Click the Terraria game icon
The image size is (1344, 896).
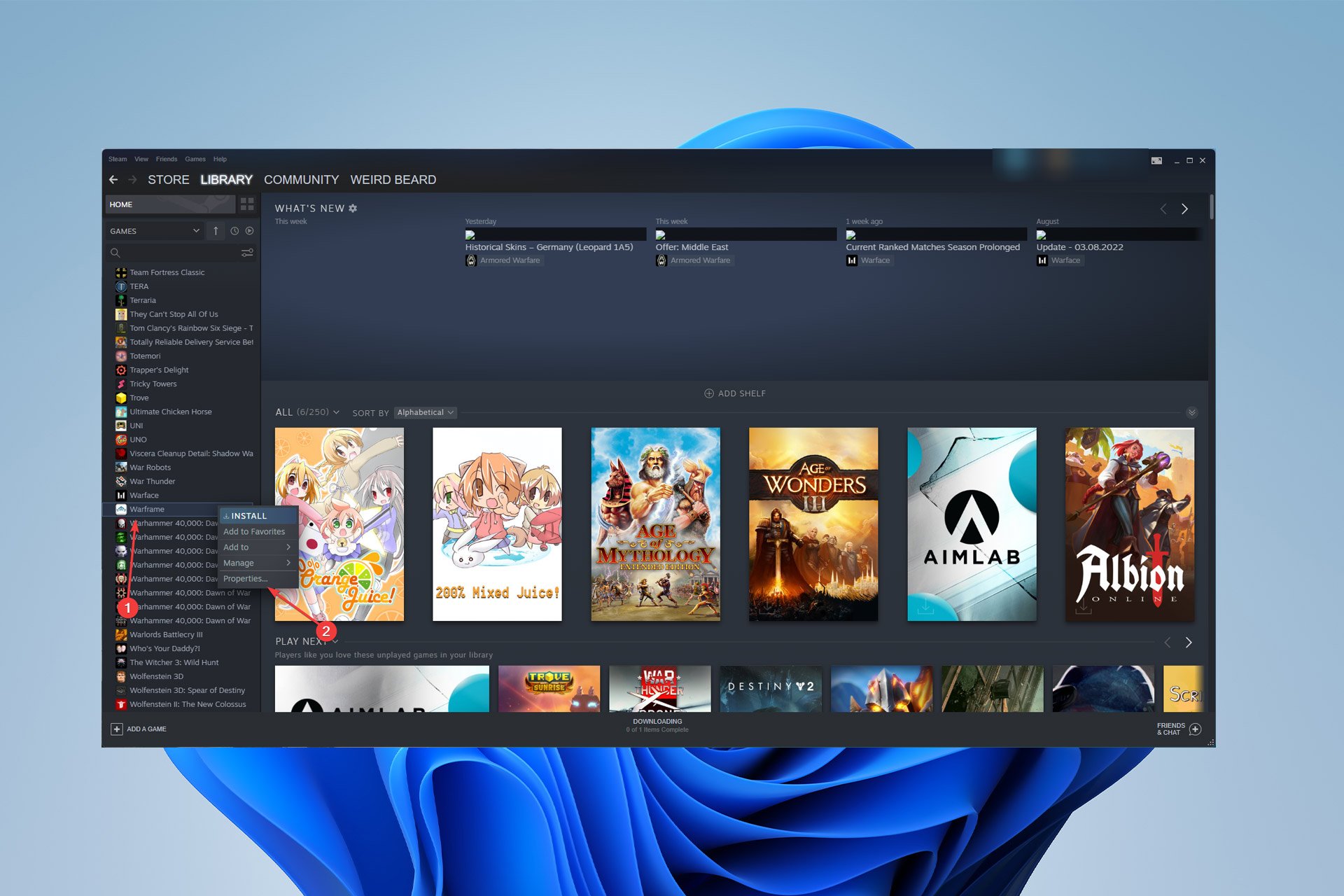(x=121, y=300)
